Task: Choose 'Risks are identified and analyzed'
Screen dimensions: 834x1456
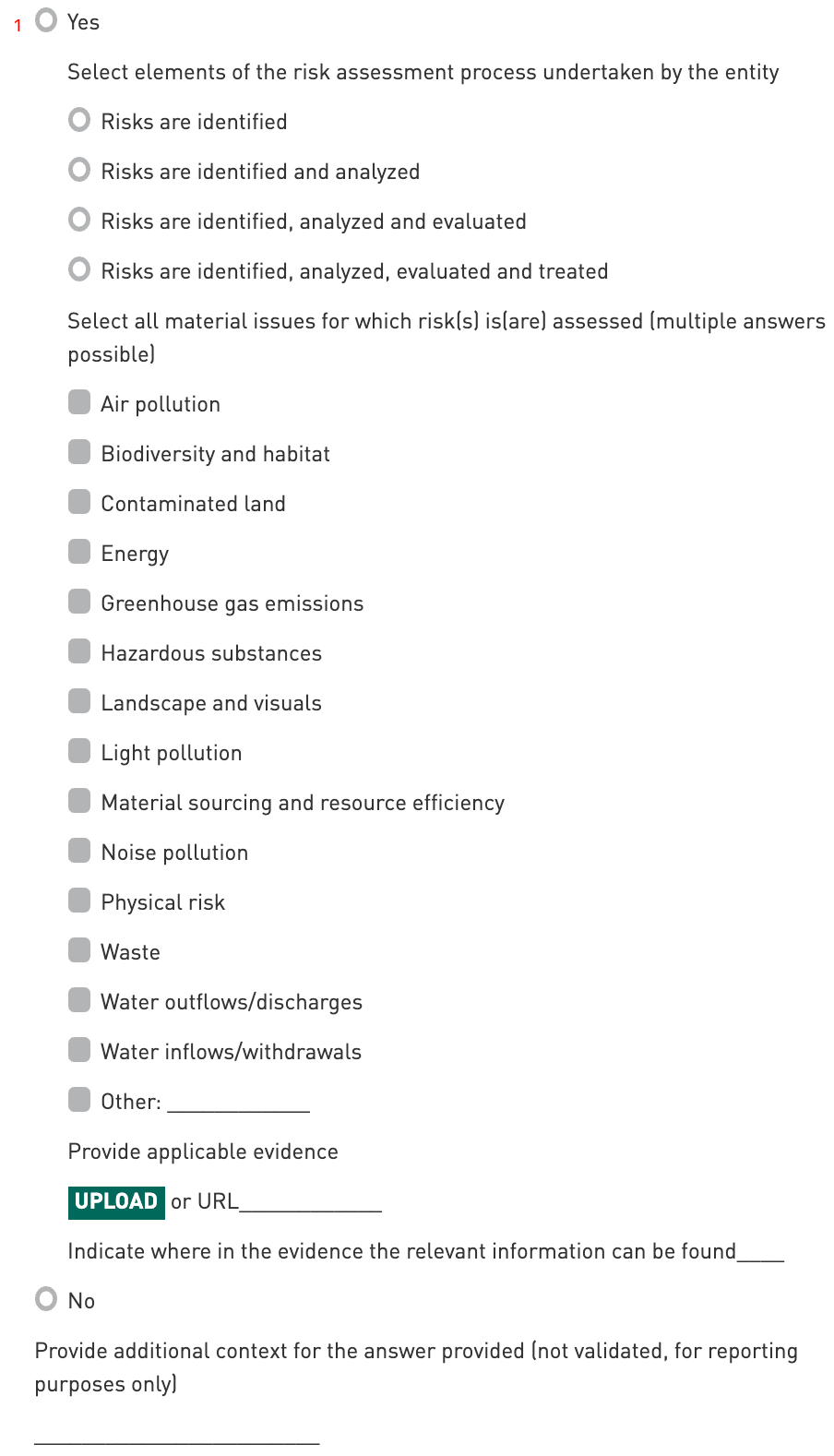Action: [80, 170]
